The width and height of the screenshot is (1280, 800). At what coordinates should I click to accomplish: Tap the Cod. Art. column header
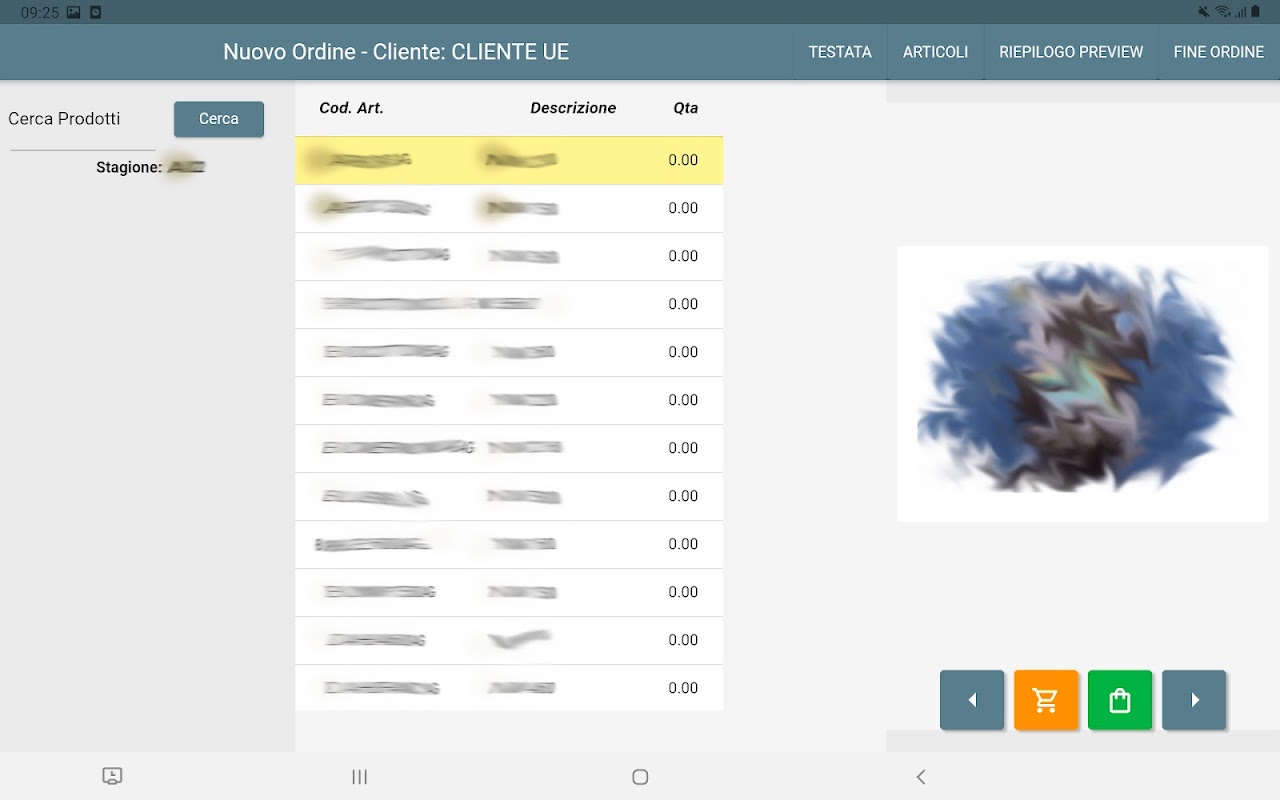coord(351,108)
